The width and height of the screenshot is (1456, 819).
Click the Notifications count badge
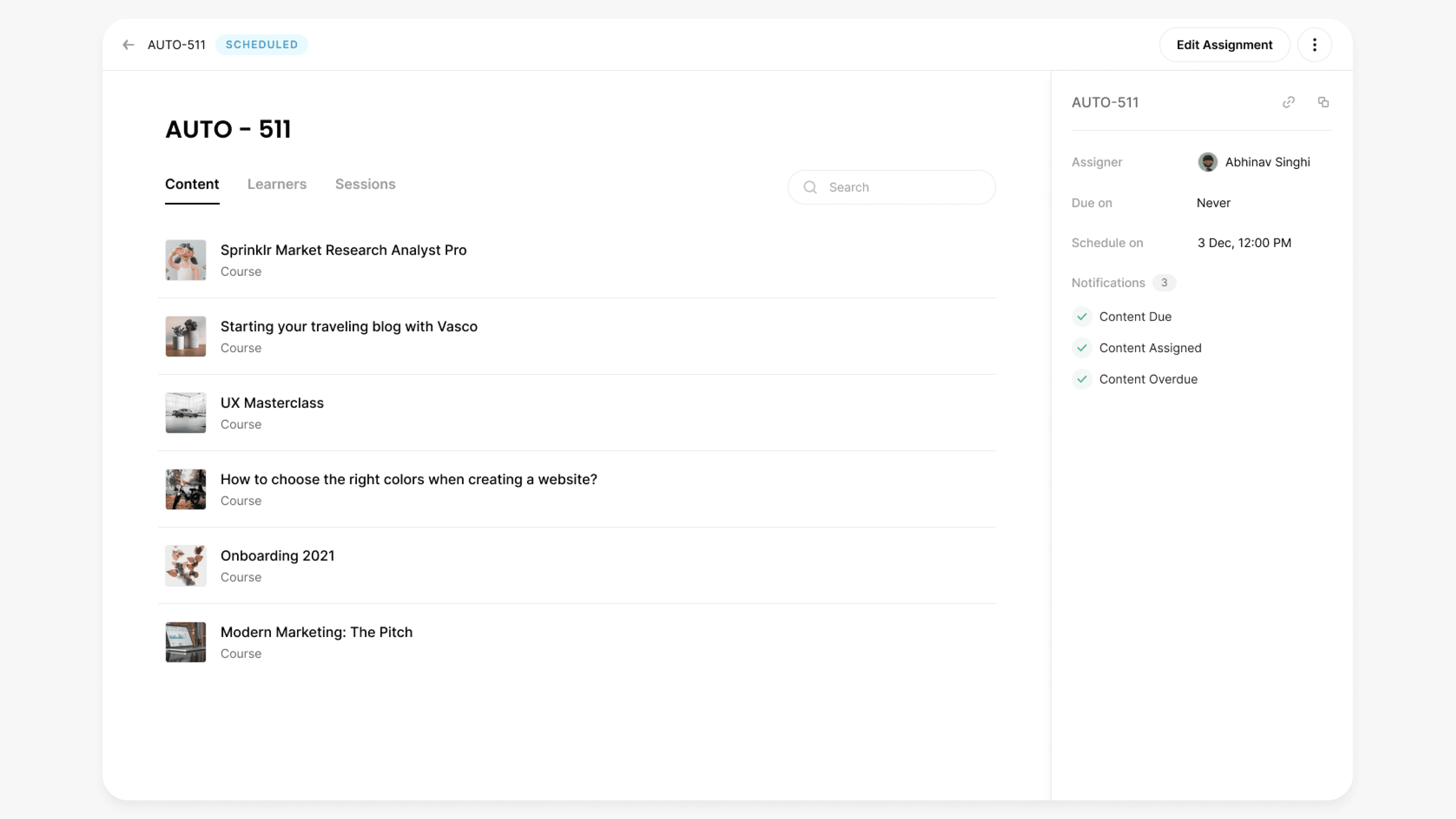pyautogui.click(x=1164, y=283)
